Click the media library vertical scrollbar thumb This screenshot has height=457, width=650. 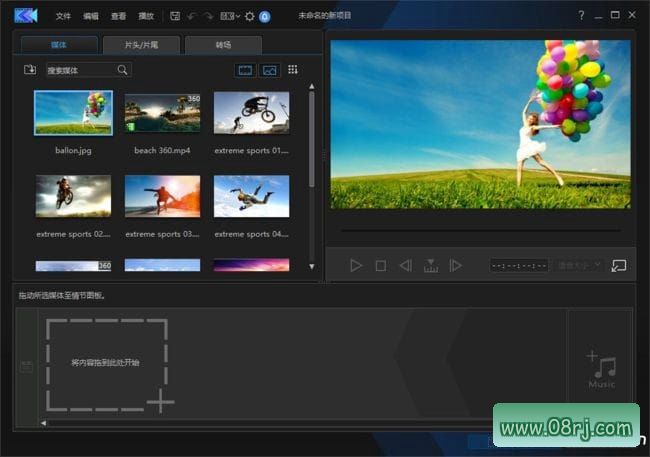pos(312,139)
